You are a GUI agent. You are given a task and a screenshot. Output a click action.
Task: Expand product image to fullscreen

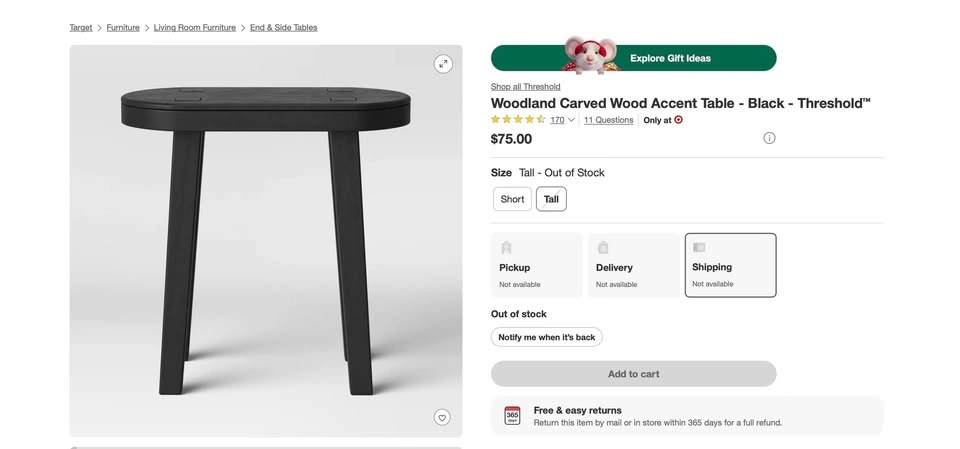click(443, 64)
